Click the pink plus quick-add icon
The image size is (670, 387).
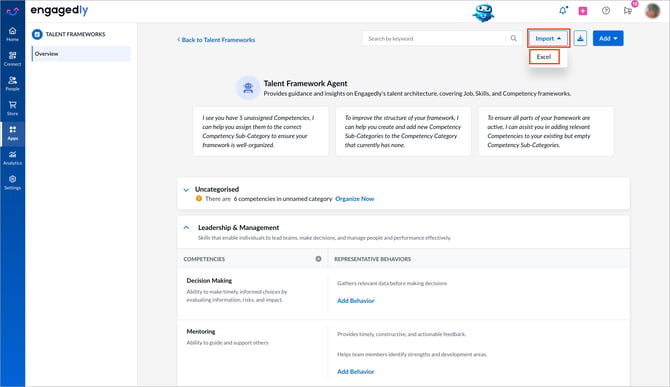583,11
